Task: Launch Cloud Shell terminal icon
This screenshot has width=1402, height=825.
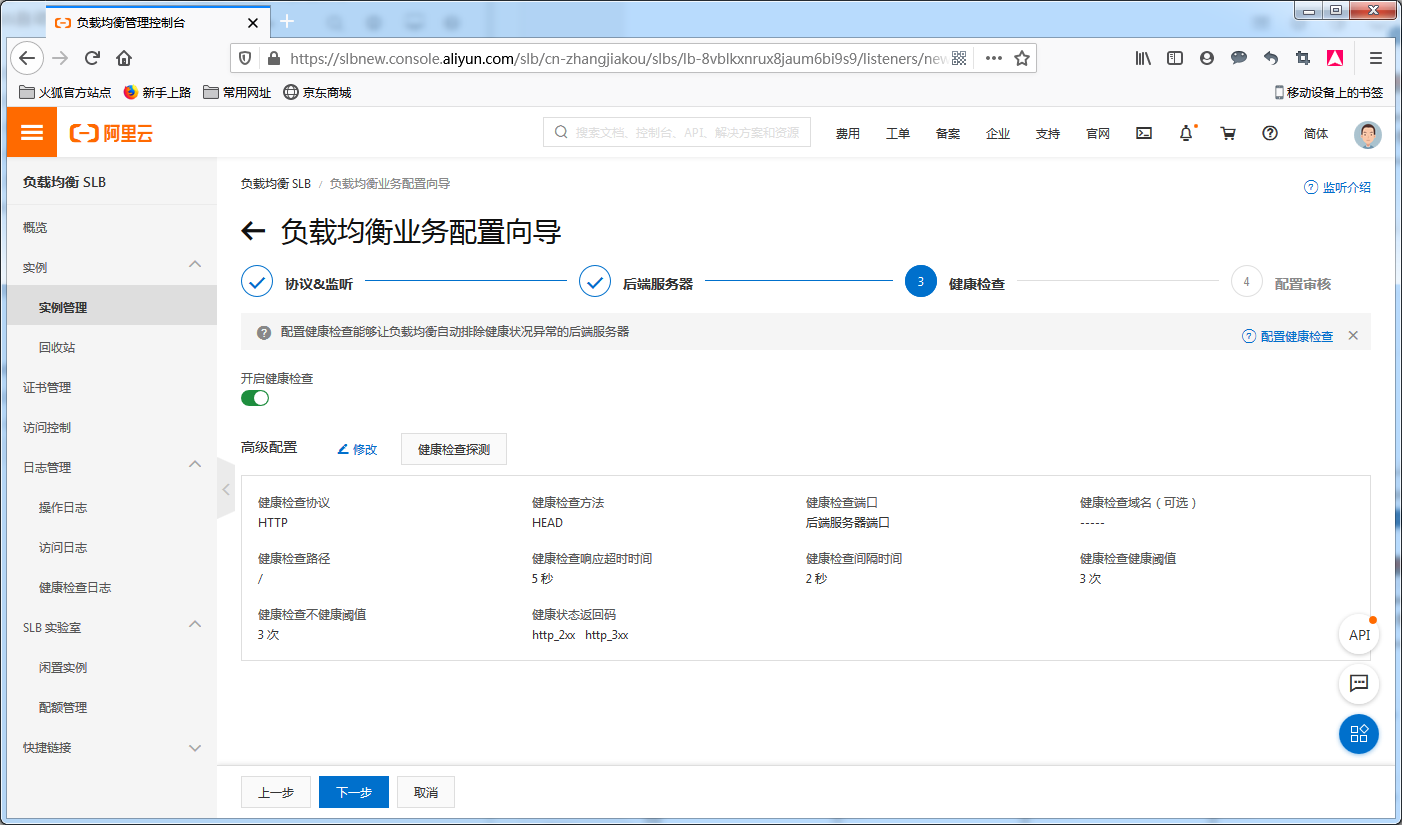Action: [1143, 132]
